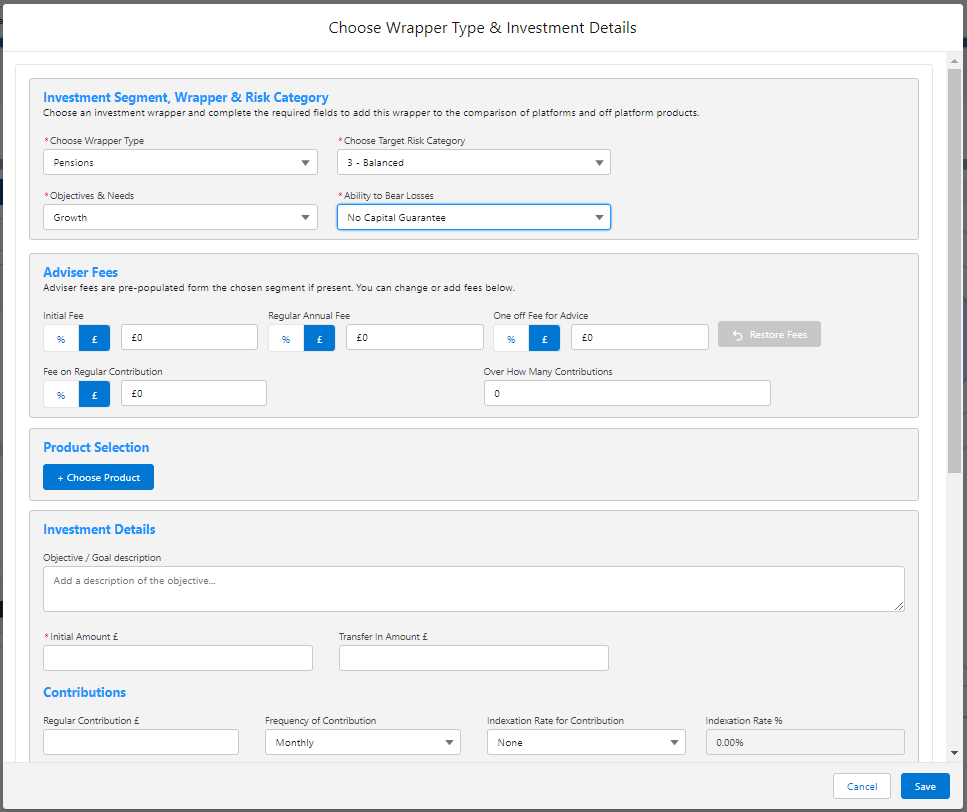
Task: Cancel the wrapper dialog
Action: coord(861,786)
